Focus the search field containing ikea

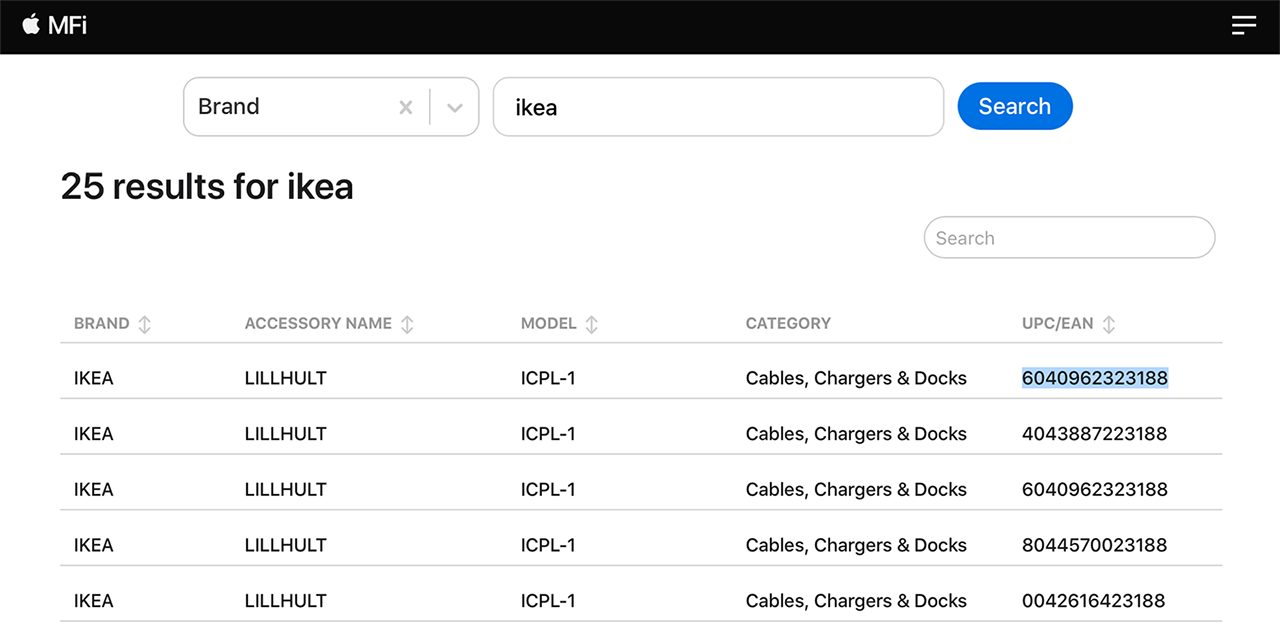pyautogui.click(x=718, y=107)
